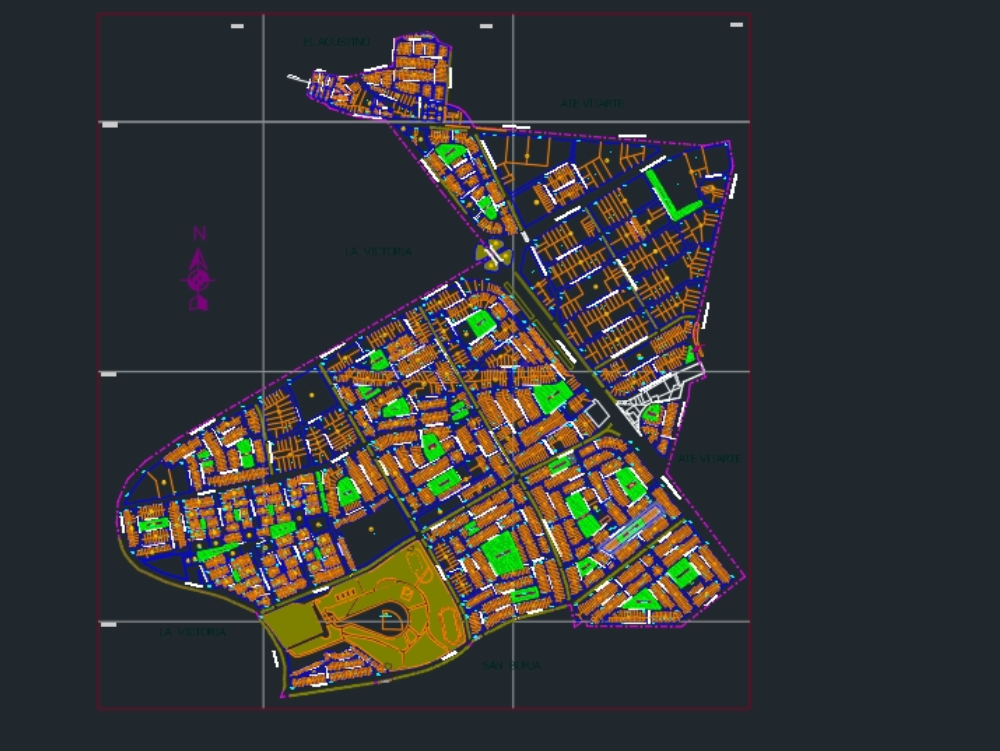Click the SAN BORJA label at the bottom
Screen dimensions: 1000x751
point(510,663)
